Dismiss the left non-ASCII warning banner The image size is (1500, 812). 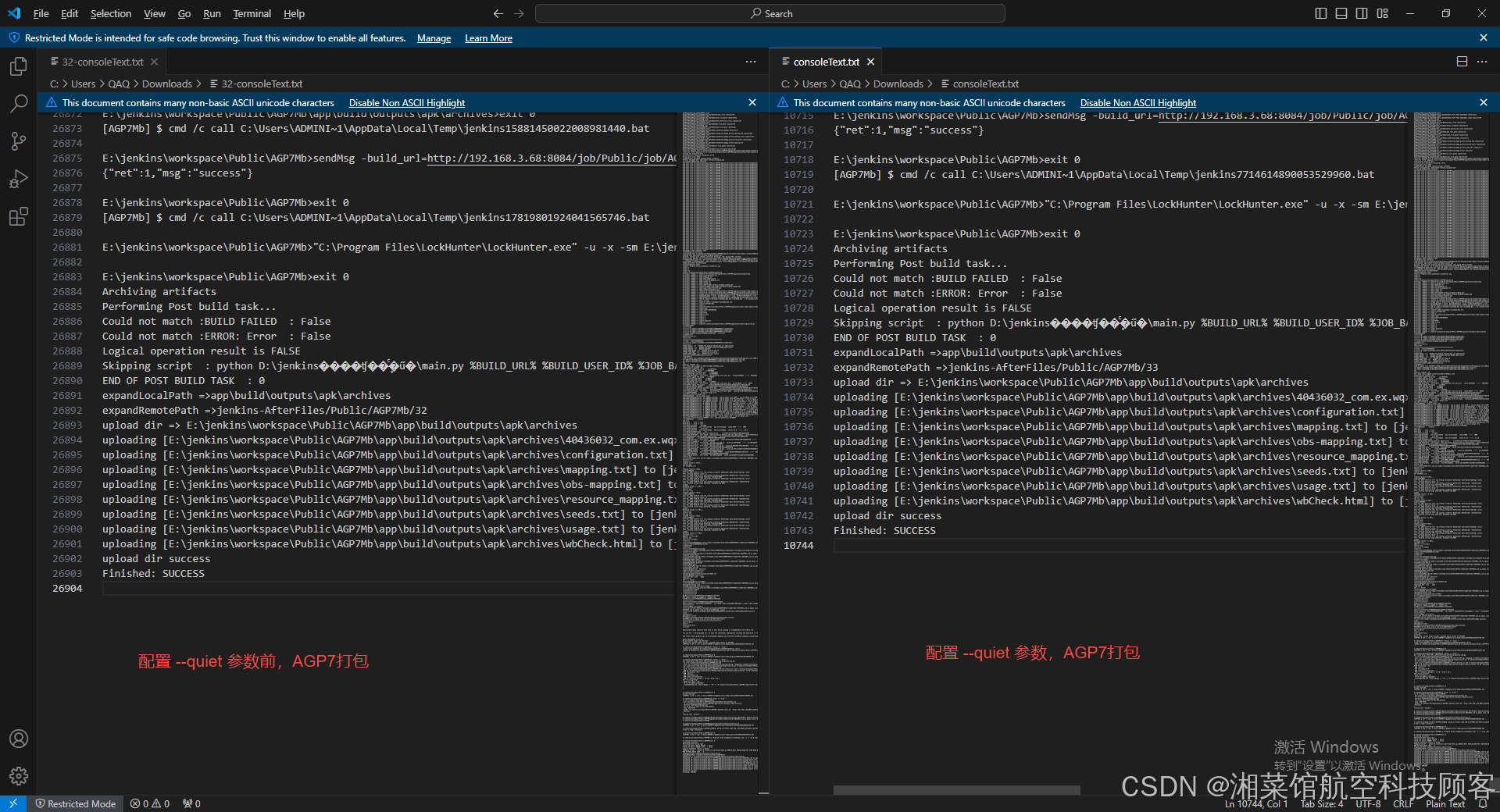pos(752,102)
